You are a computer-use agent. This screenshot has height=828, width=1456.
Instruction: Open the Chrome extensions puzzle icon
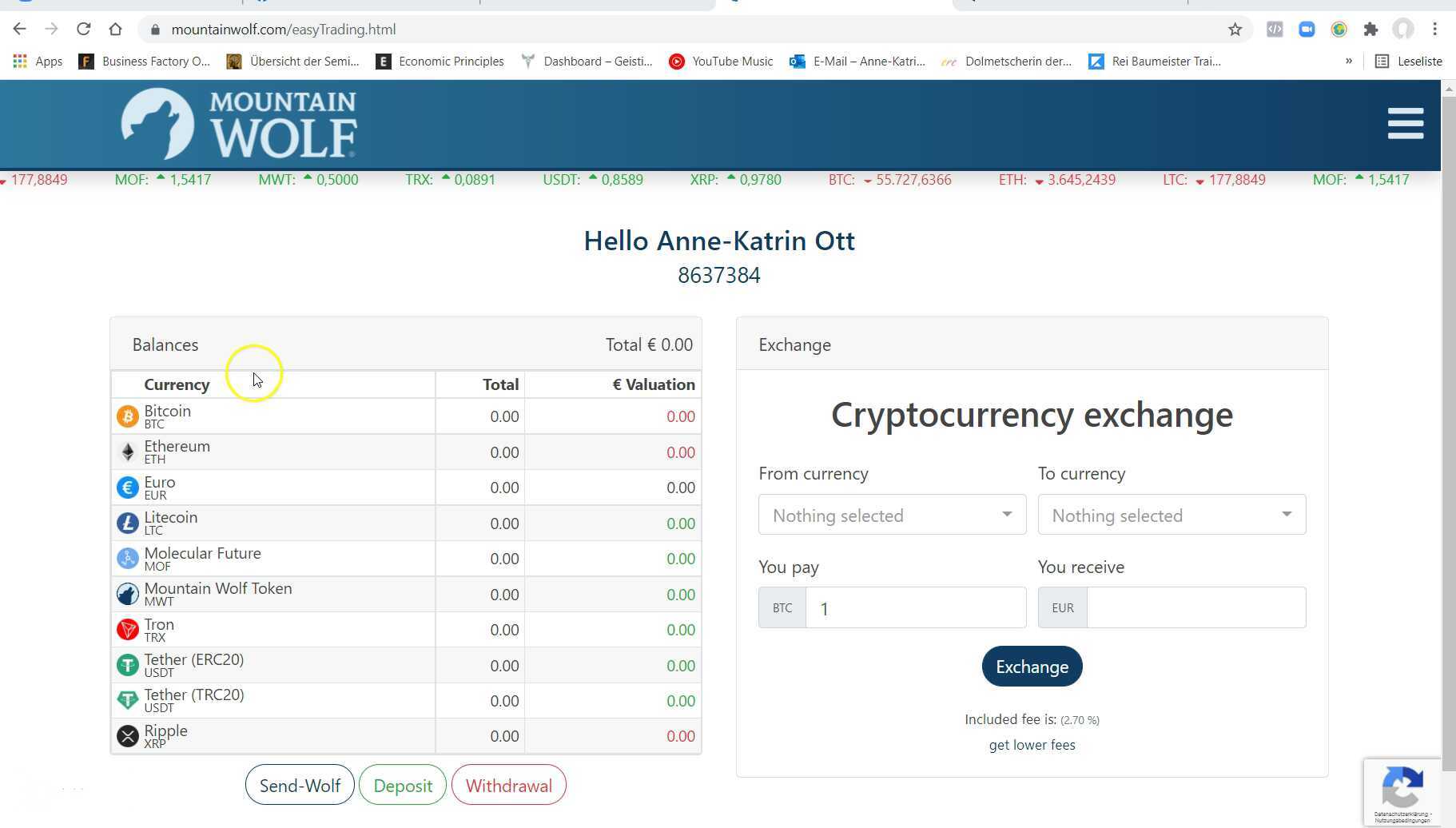pos(1371,30)
